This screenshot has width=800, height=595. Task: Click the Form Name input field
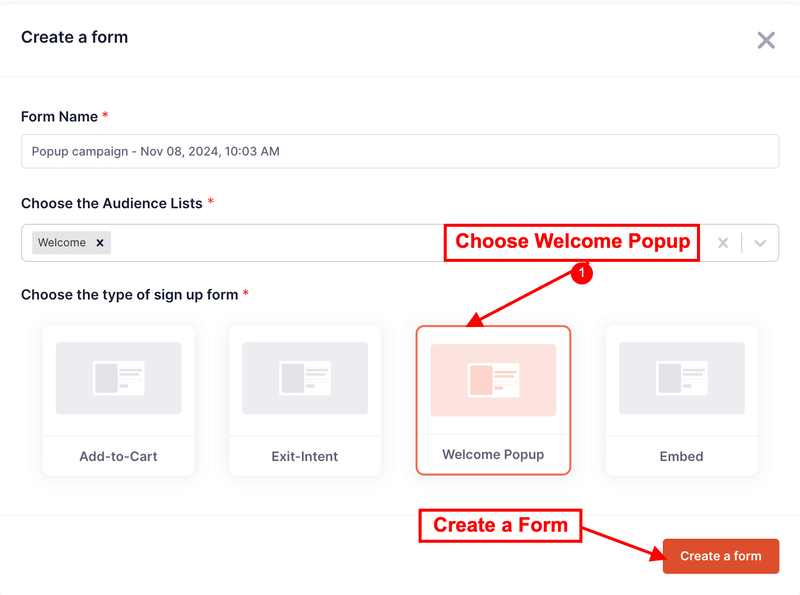400,152
